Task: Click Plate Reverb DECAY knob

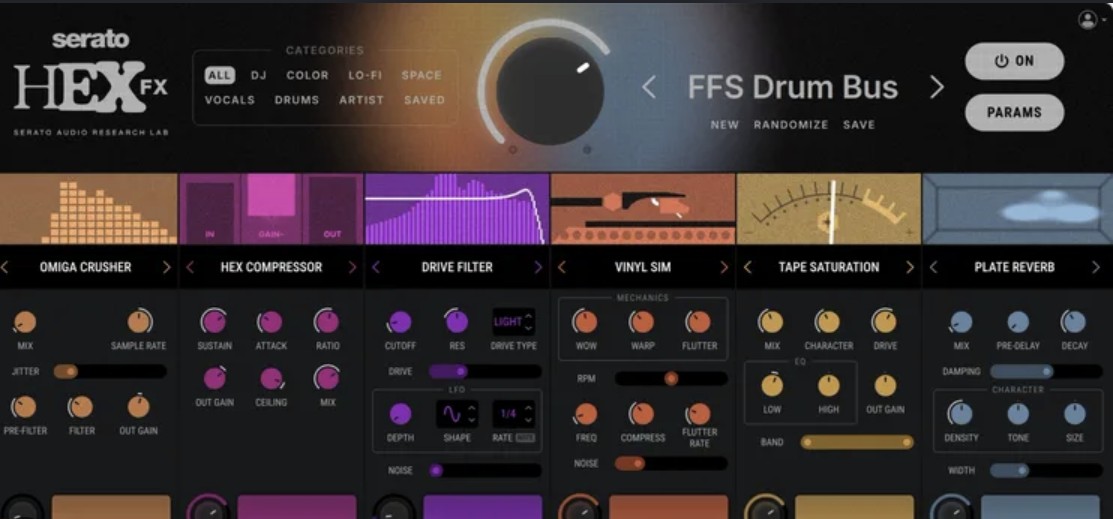Action: pyautogui.click(x=1075, y=322)
